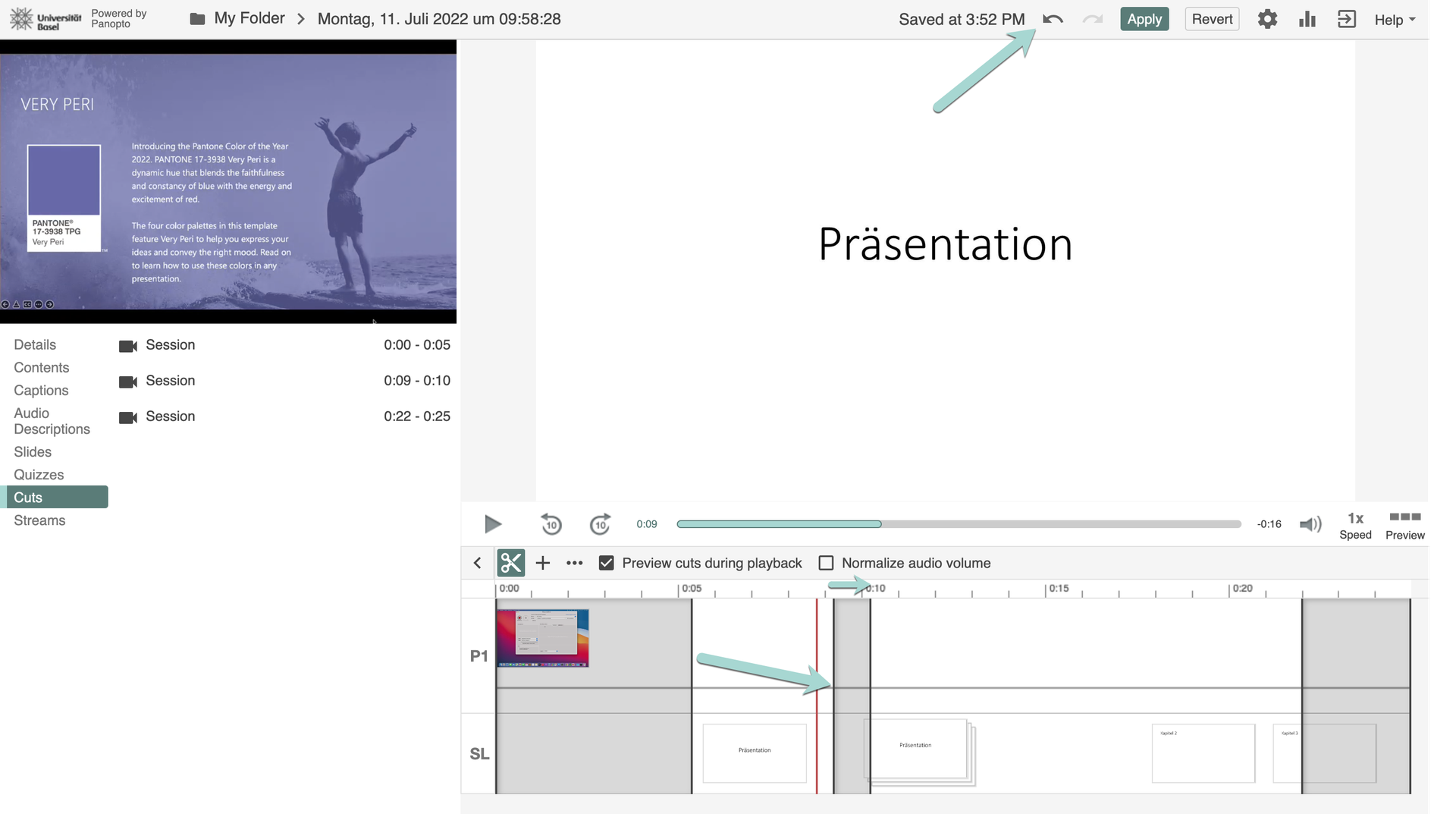Open the statistics bar chart icon
The image size is (1456, 814).
[x=1307, y=20]
